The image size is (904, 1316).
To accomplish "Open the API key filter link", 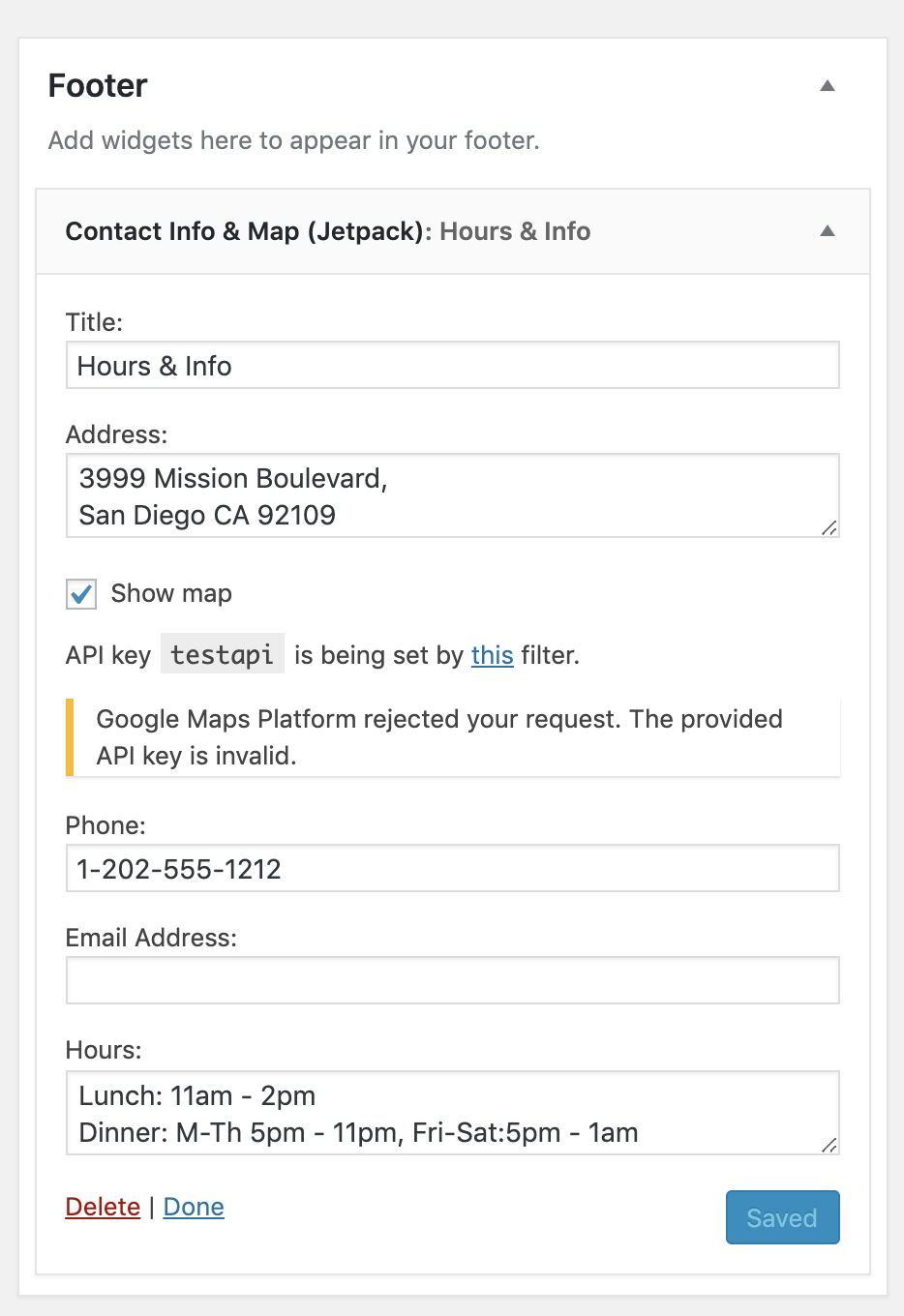I will [492, 655].
